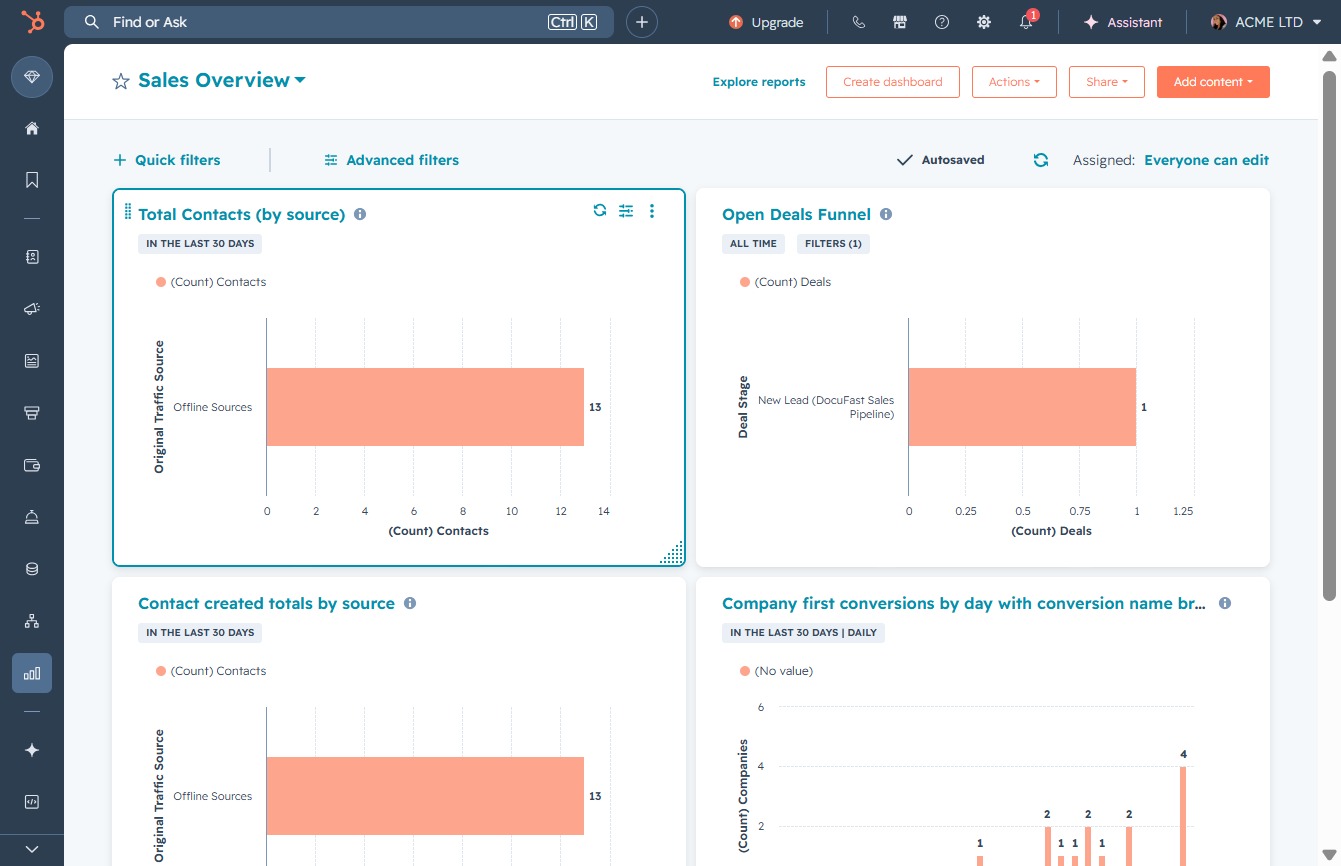Click the HubSpot sprocket logo

coord(32,22)
